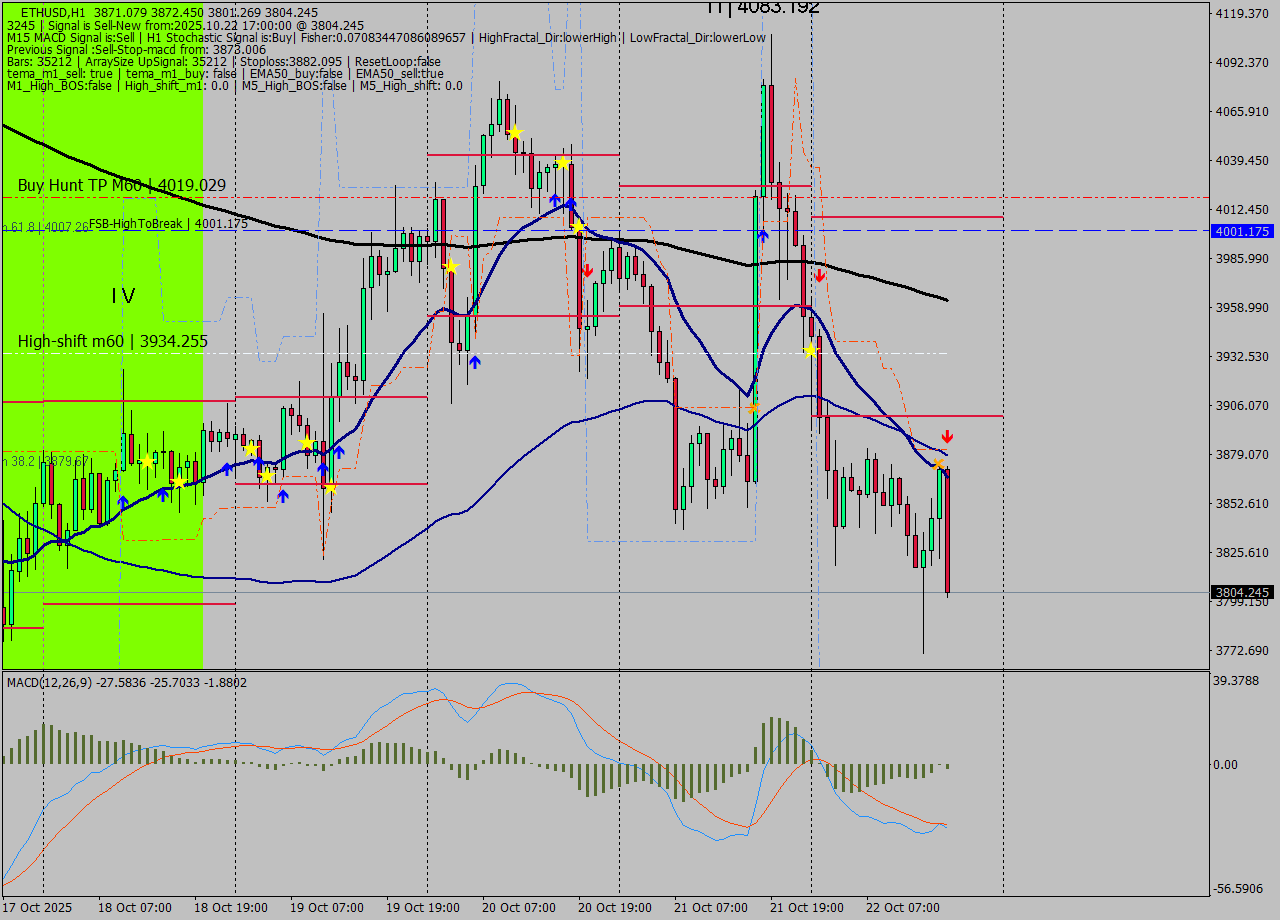Click the 17 Oct 2025 date label
This screenshot has width=1280, height=920.
[38, 908]
